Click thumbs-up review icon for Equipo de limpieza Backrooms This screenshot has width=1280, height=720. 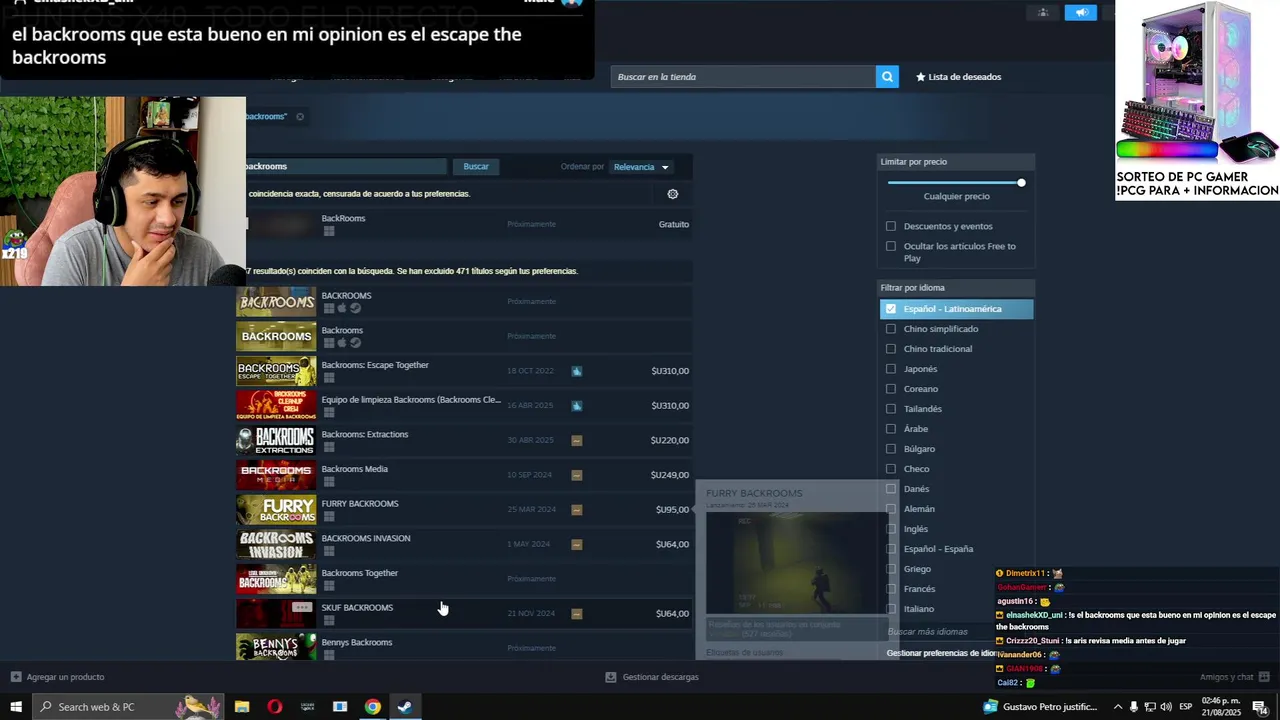(x=577, y=406)
